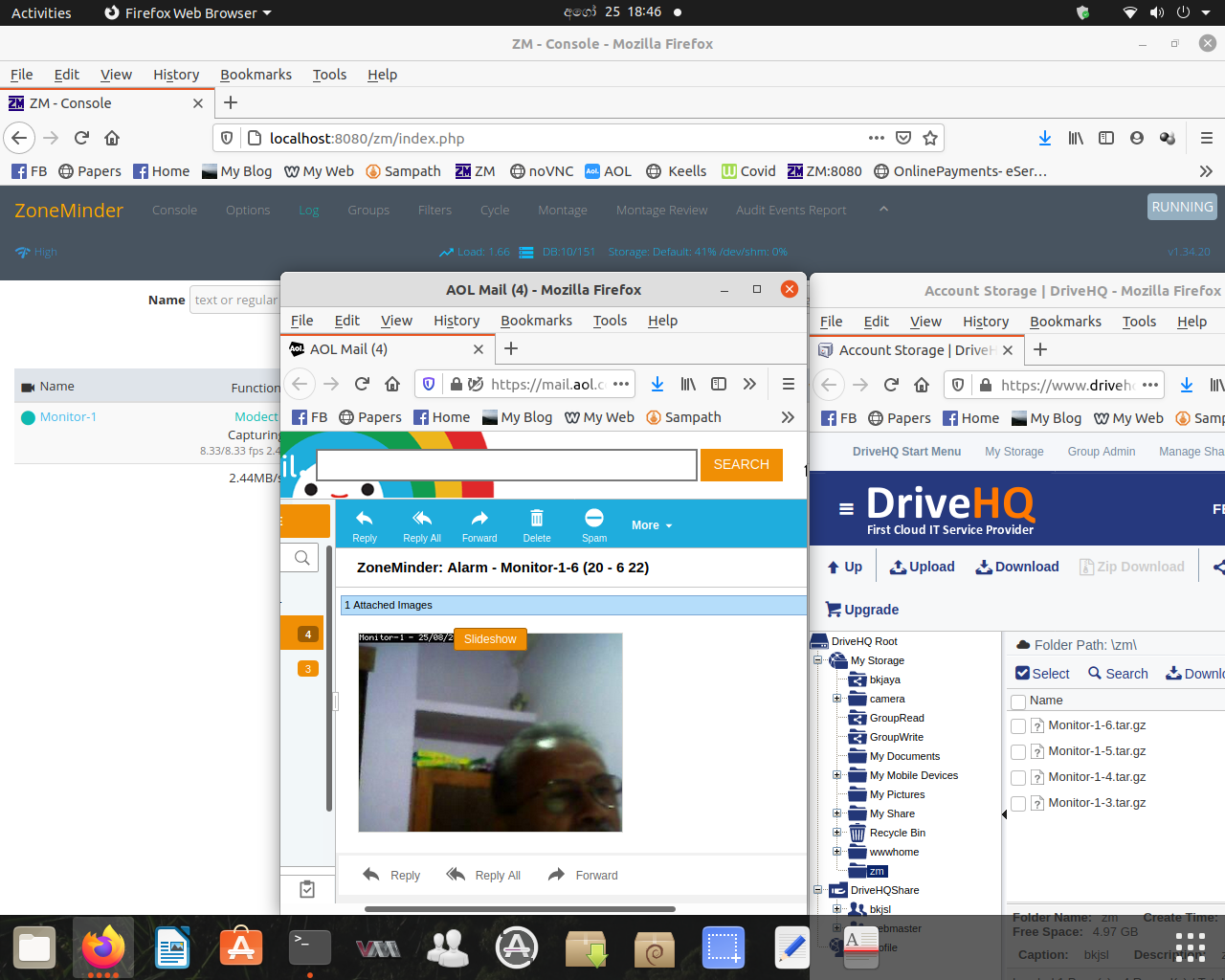Open new tab in ZM Console window

(231, 102)
